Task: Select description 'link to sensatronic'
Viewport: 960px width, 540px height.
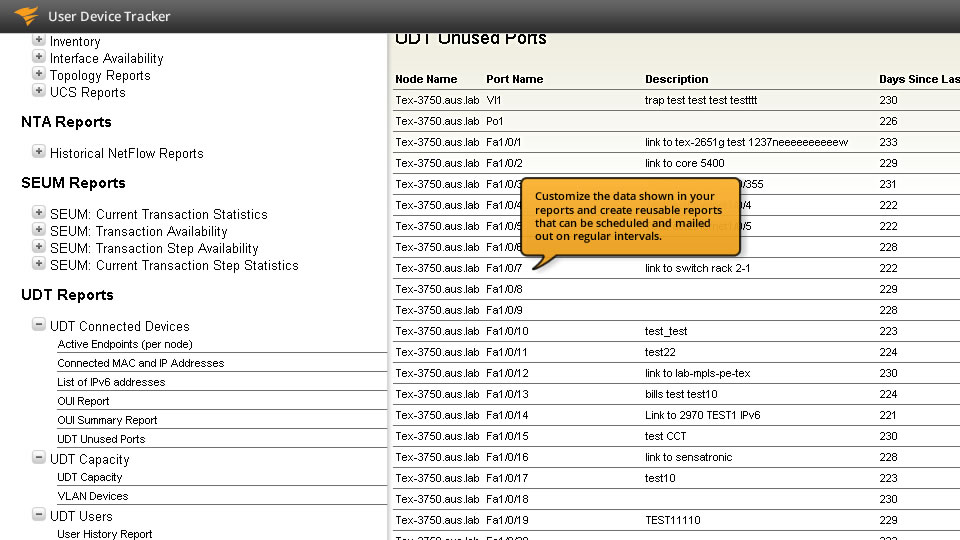Action: click(x=688, y=457)
